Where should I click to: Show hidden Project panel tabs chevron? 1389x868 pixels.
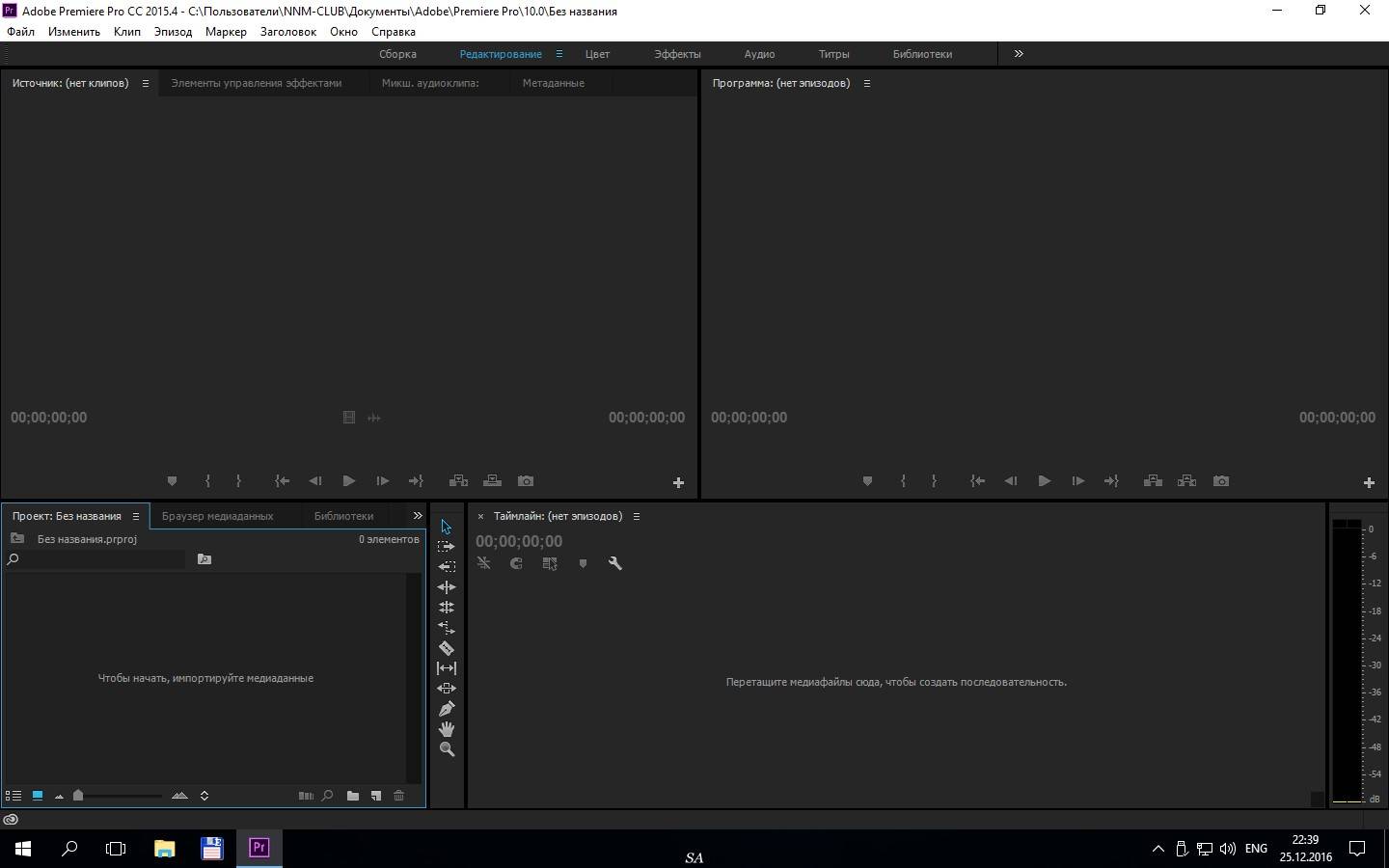(418, 516)
